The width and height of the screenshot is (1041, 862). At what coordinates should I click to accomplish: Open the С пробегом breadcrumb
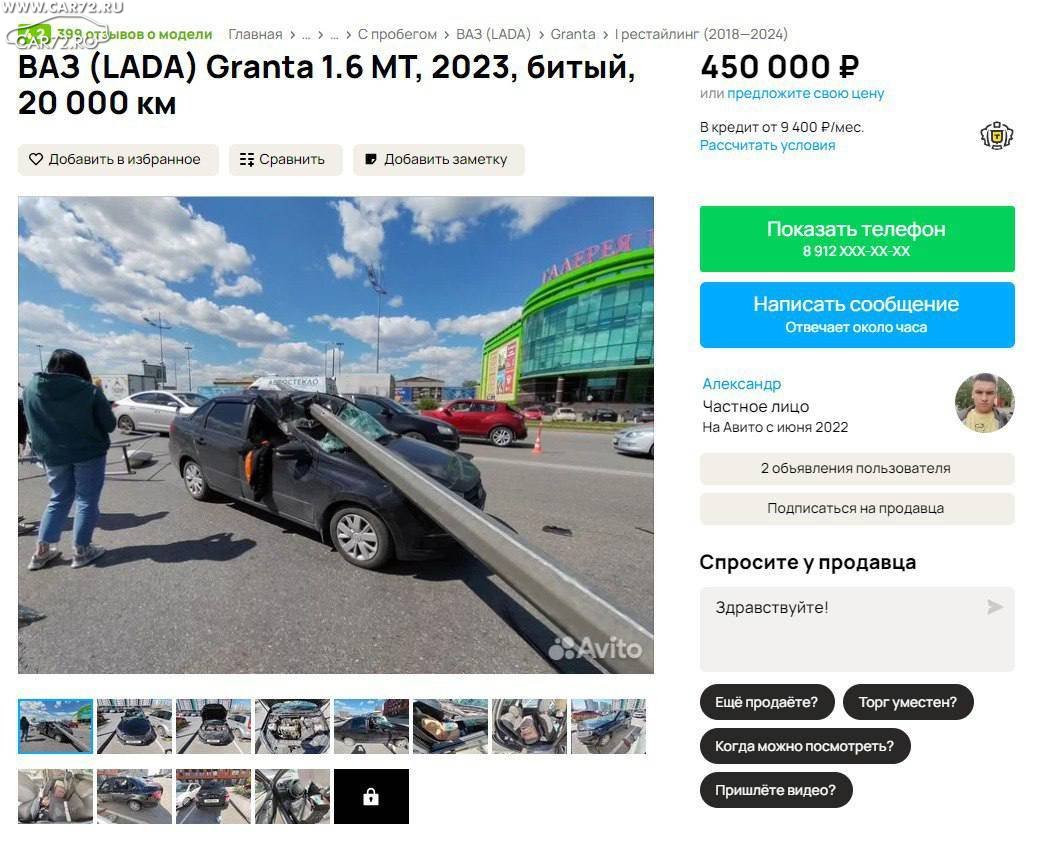point(397,35)
